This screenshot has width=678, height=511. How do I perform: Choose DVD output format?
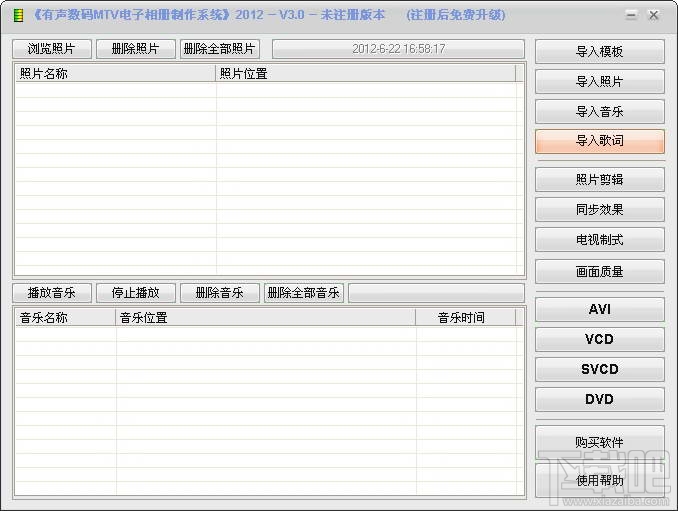pyautogui.click(x=600, y=399)
